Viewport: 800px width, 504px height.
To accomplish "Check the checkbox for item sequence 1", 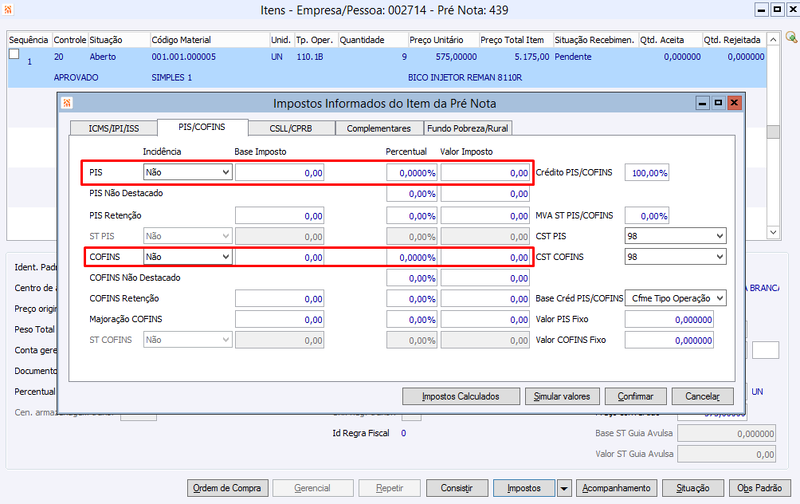I will [x=14, y=54].
